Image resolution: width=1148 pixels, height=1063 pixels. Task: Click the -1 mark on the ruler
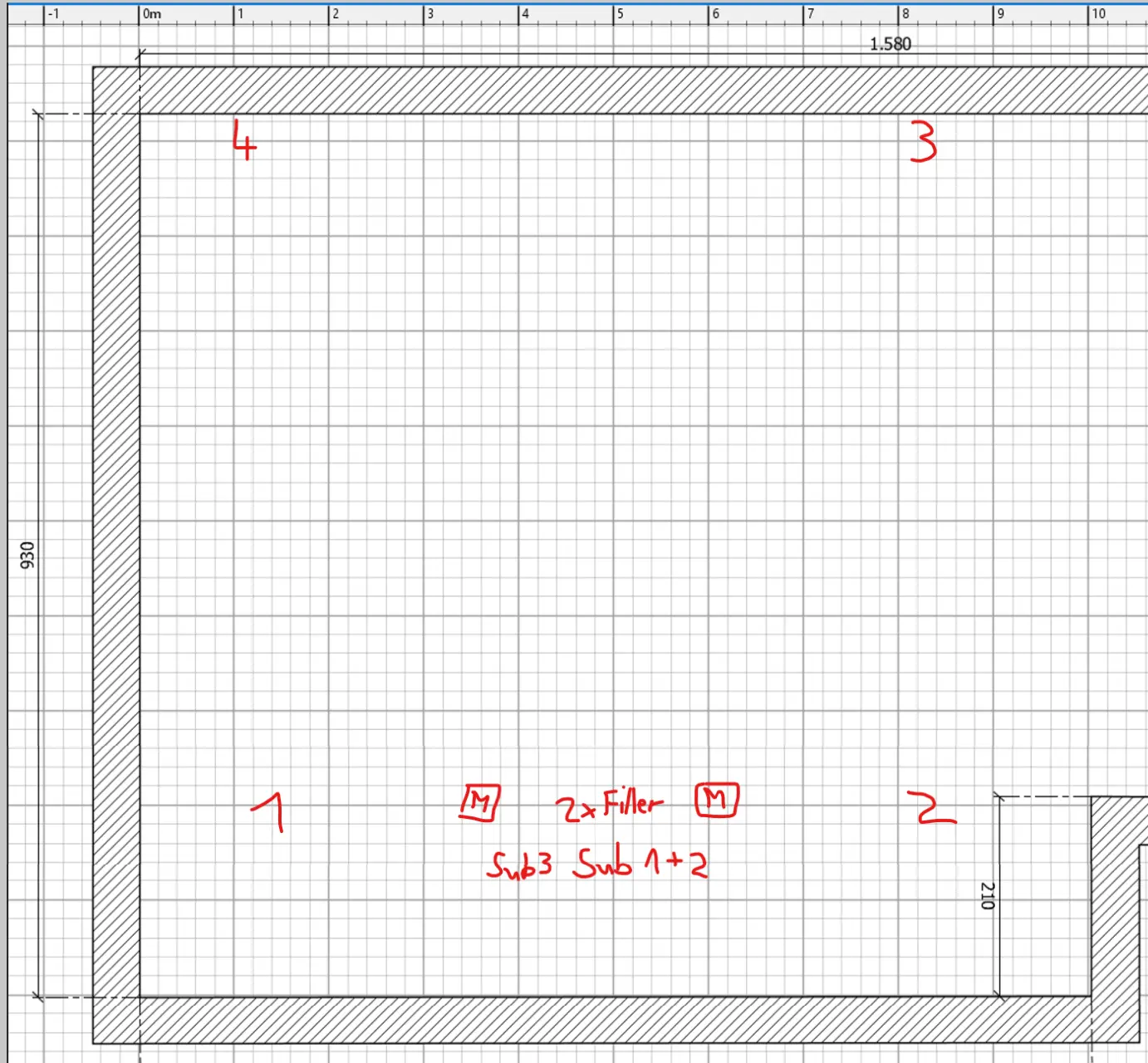pos(53,14)
